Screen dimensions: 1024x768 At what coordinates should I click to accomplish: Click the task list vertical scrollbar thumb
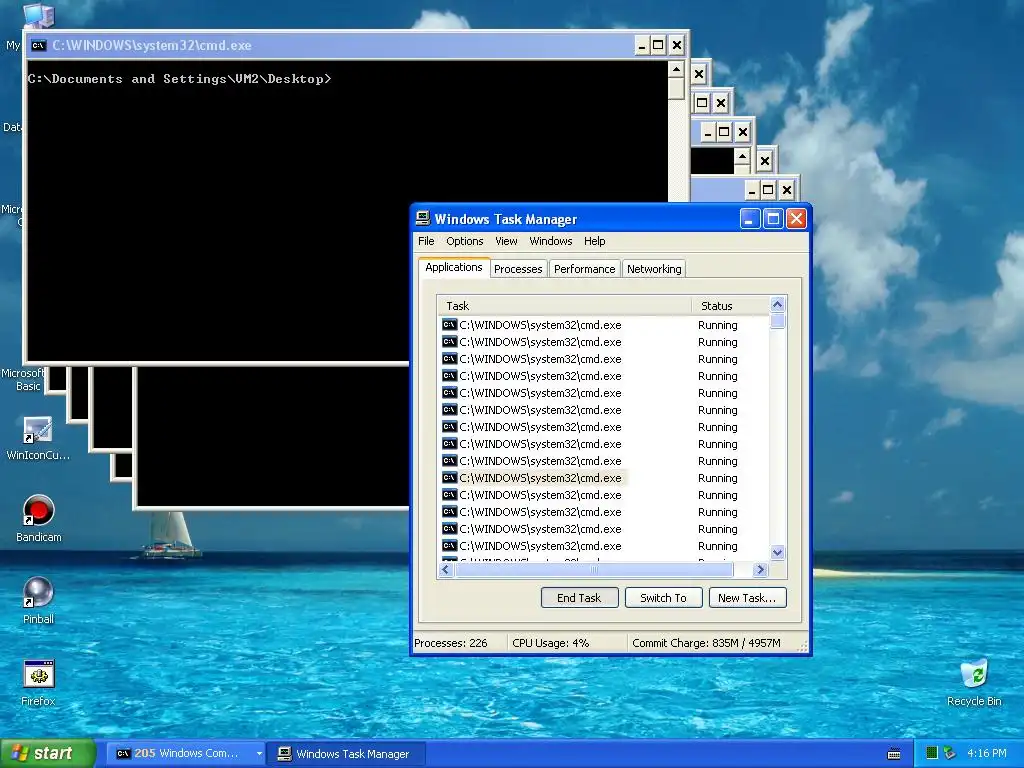(777, 321)
